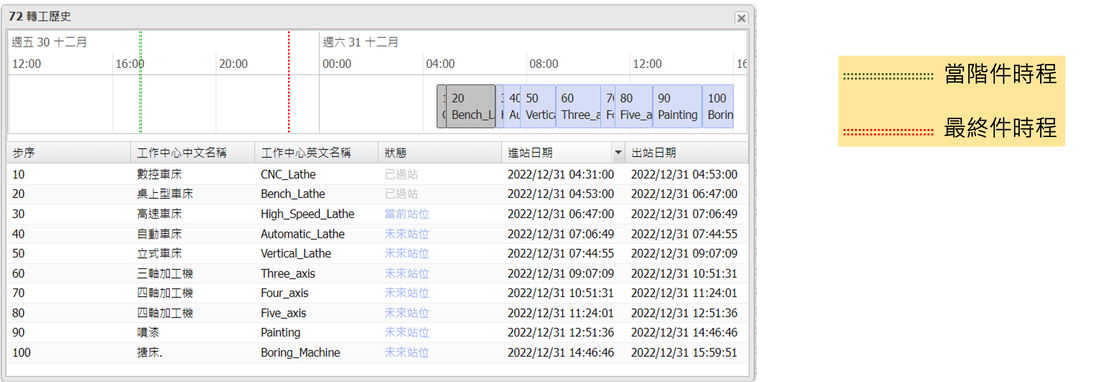Screen dimensions: 1100x382
Task: Select the CNC_Lathe row
Action: [x=378, y=175]
